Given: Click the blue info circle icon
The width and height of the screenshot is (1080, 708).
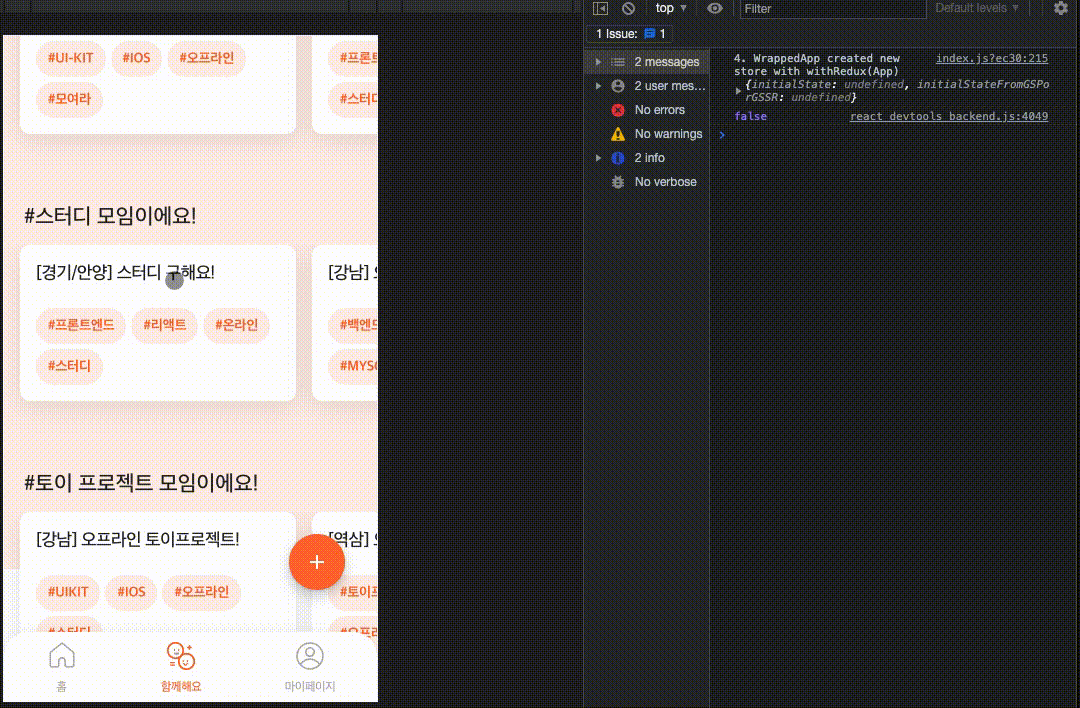Looking at the screenshot, I should (x=618, y=158).
